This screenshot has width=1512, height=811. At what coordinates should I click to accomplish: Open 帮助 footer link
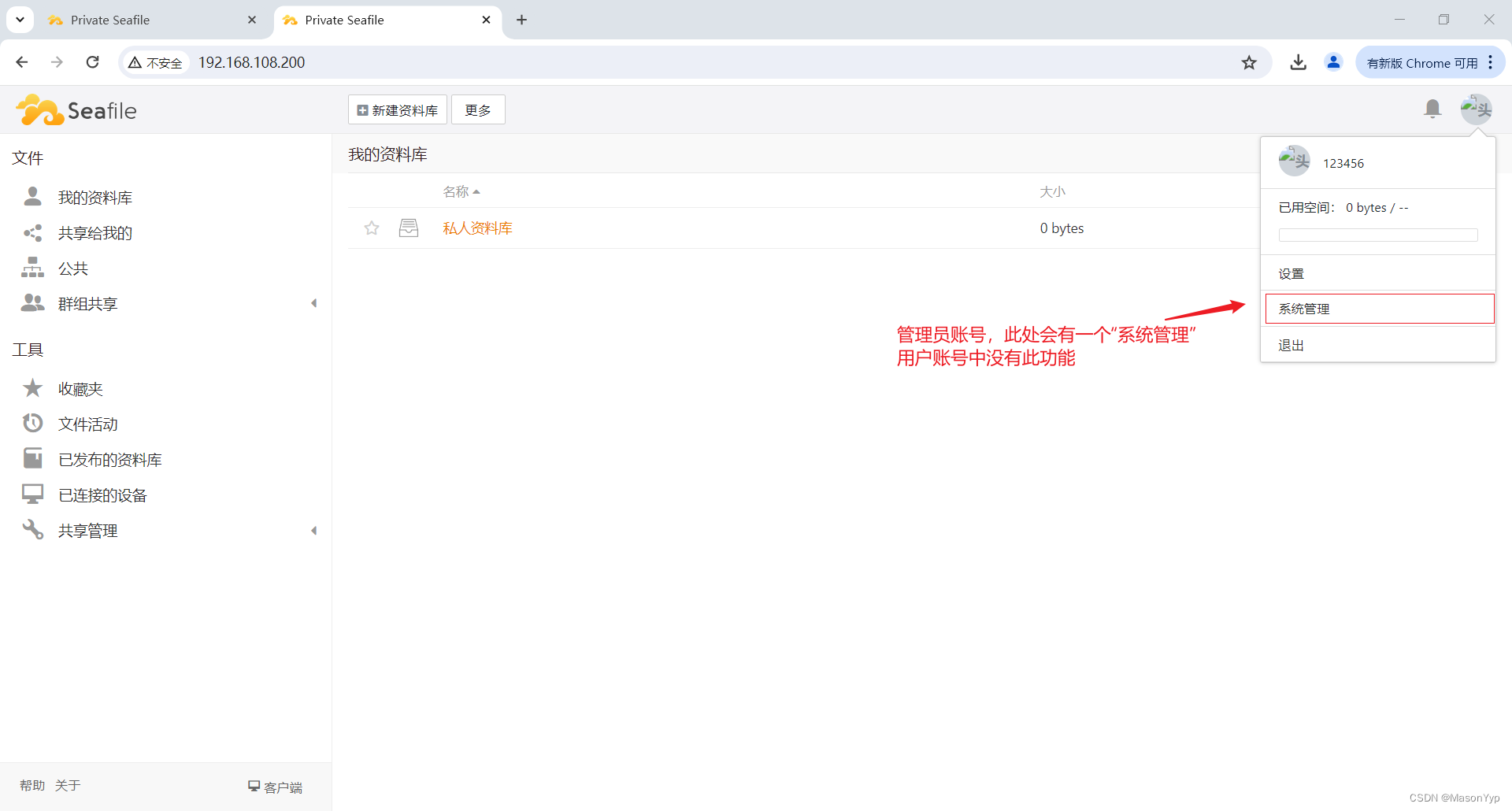pyautogui.click(x=32, y=785)
